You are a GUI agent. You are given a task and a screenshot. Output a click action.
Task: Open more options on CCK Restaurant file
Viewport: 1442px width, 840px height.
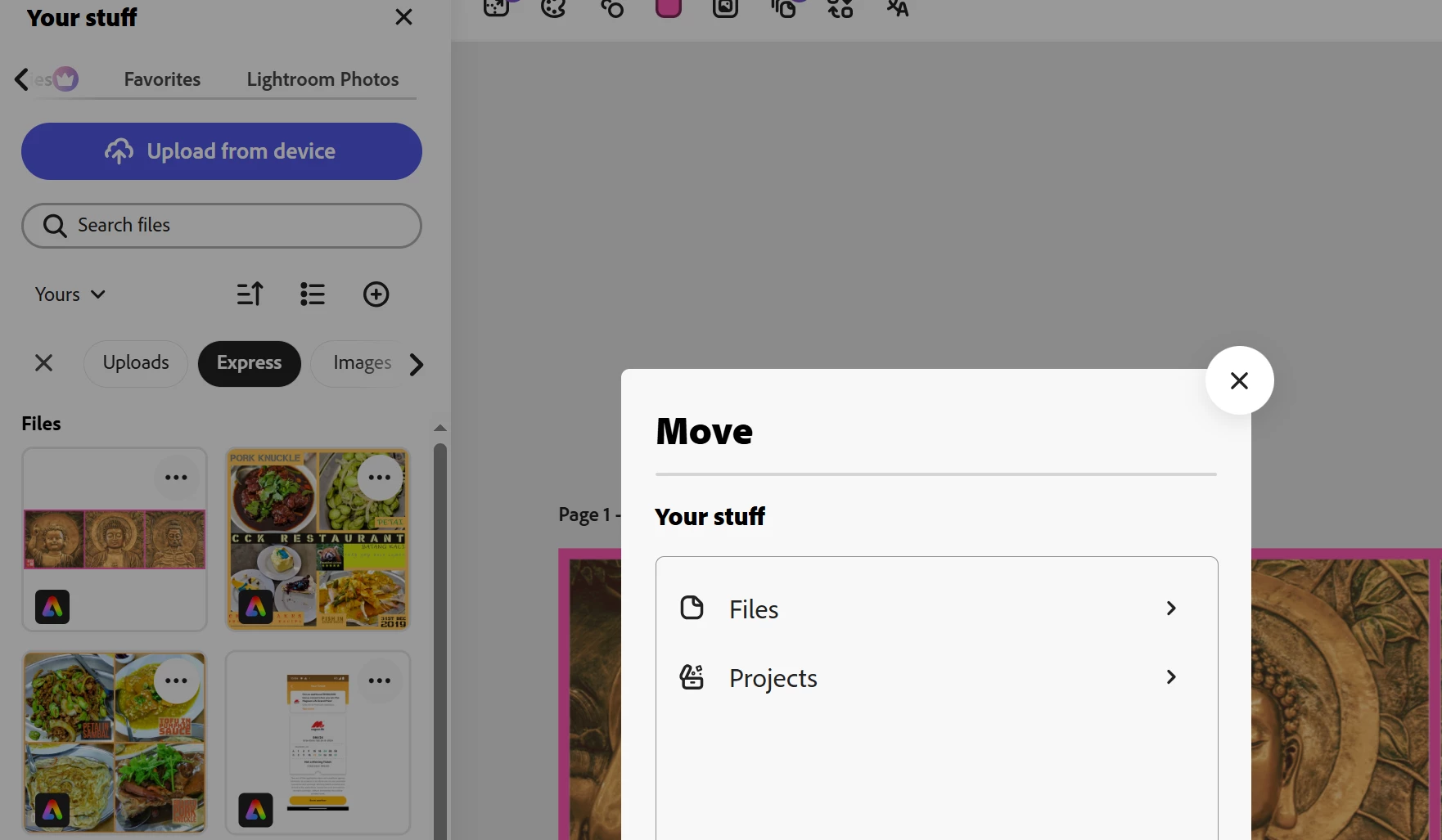pos(380,478)
